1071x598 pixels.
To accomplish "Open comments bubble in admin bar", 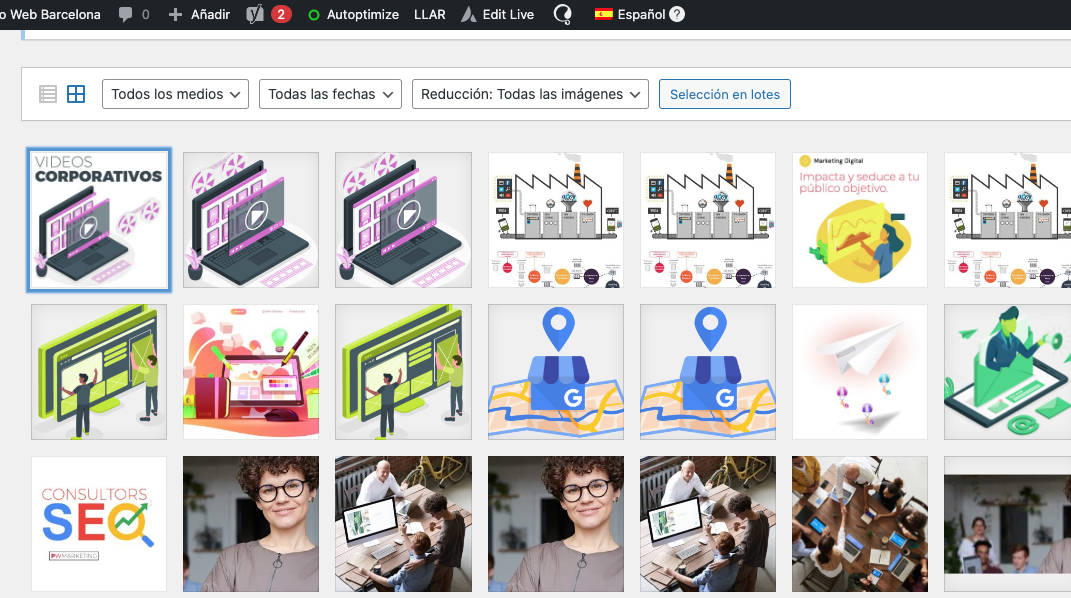I will pyautogui.click(x=126, y=14).
